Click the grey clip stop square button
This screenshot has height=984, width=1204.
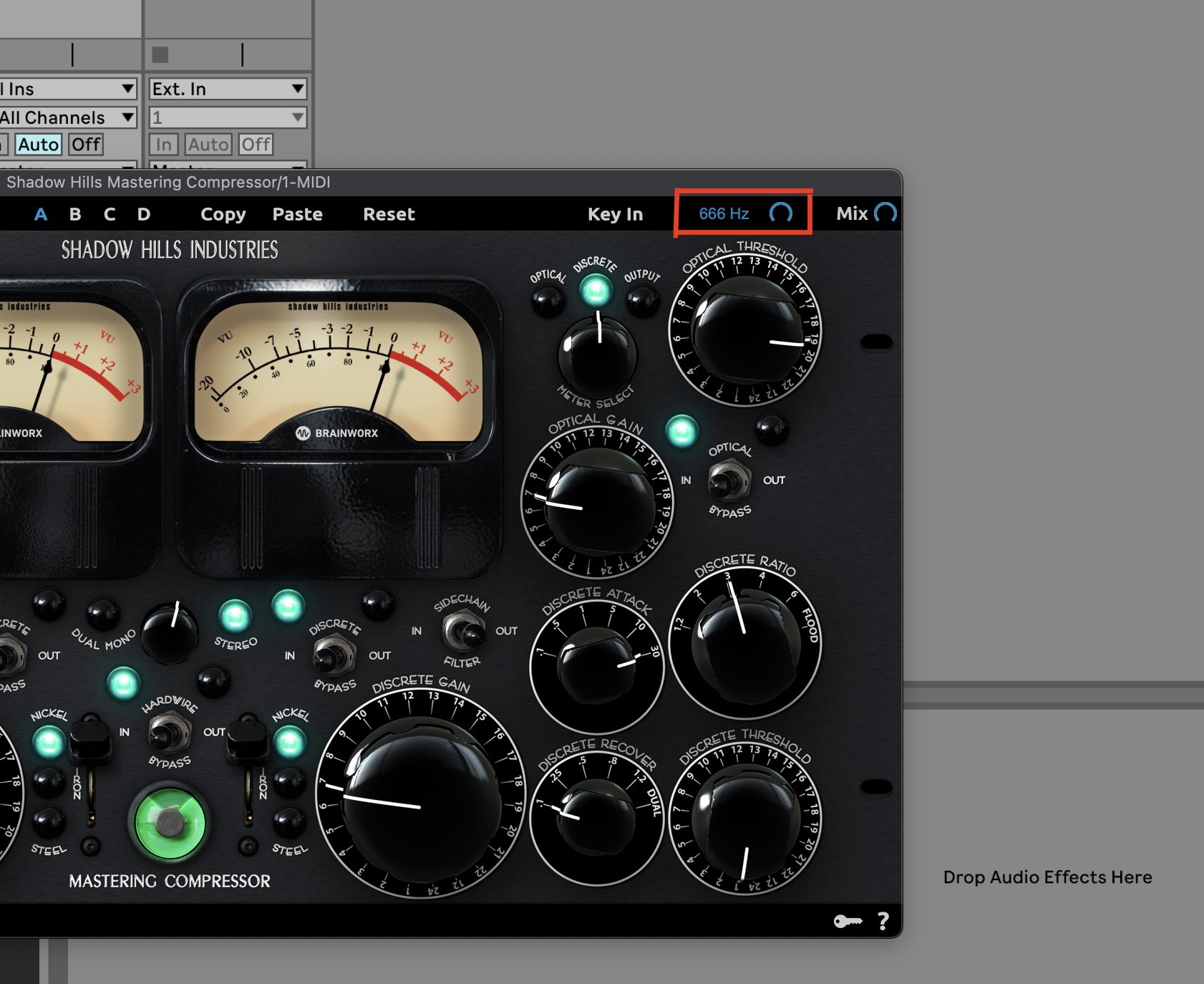(160, 54)
